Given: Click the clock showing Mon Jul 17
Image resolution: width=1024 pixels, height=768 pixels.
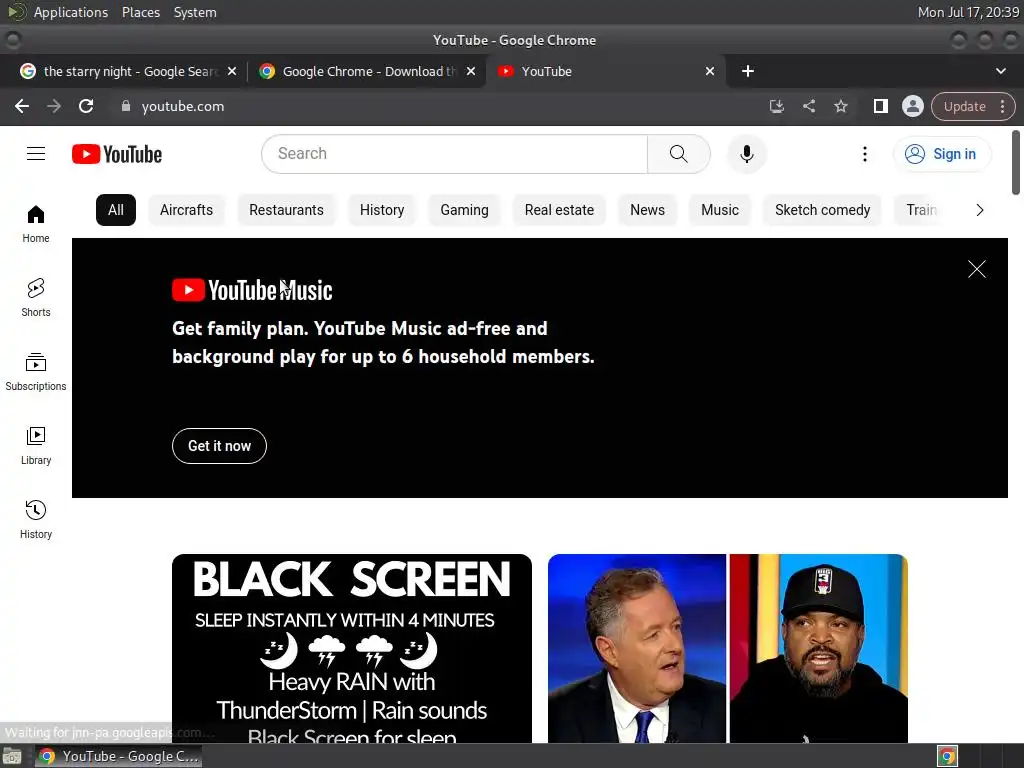Looking at the screenshot, I should [x=968, y=12].
